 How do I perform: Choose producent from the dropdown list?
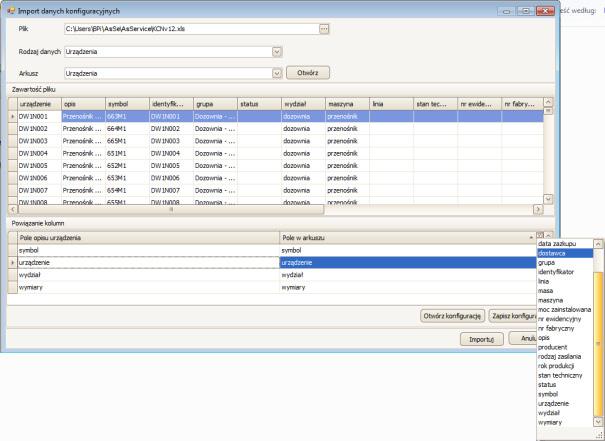click(565, 347)
